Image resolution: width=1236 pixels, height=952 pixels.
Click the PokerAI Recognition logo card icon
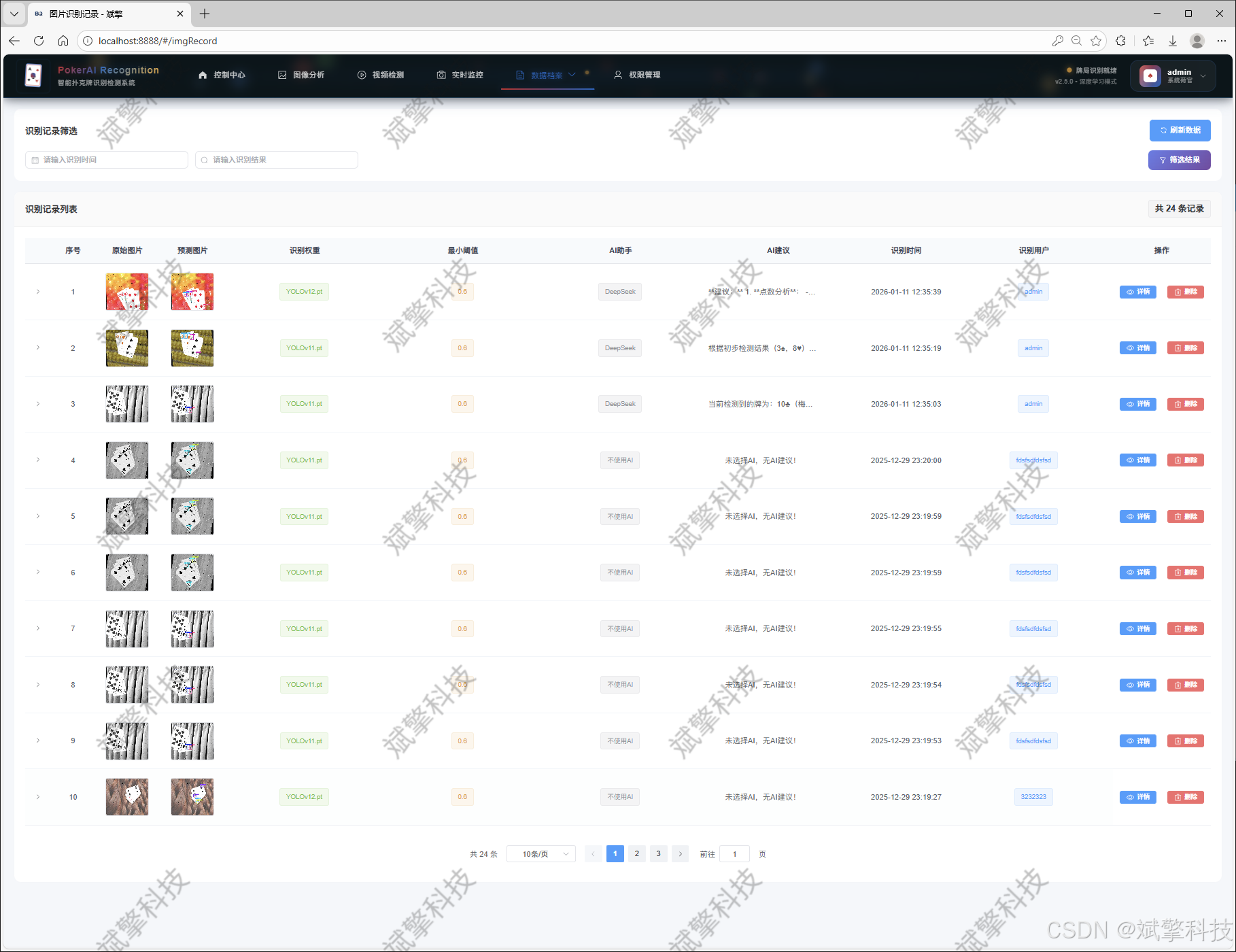[33, 75]
